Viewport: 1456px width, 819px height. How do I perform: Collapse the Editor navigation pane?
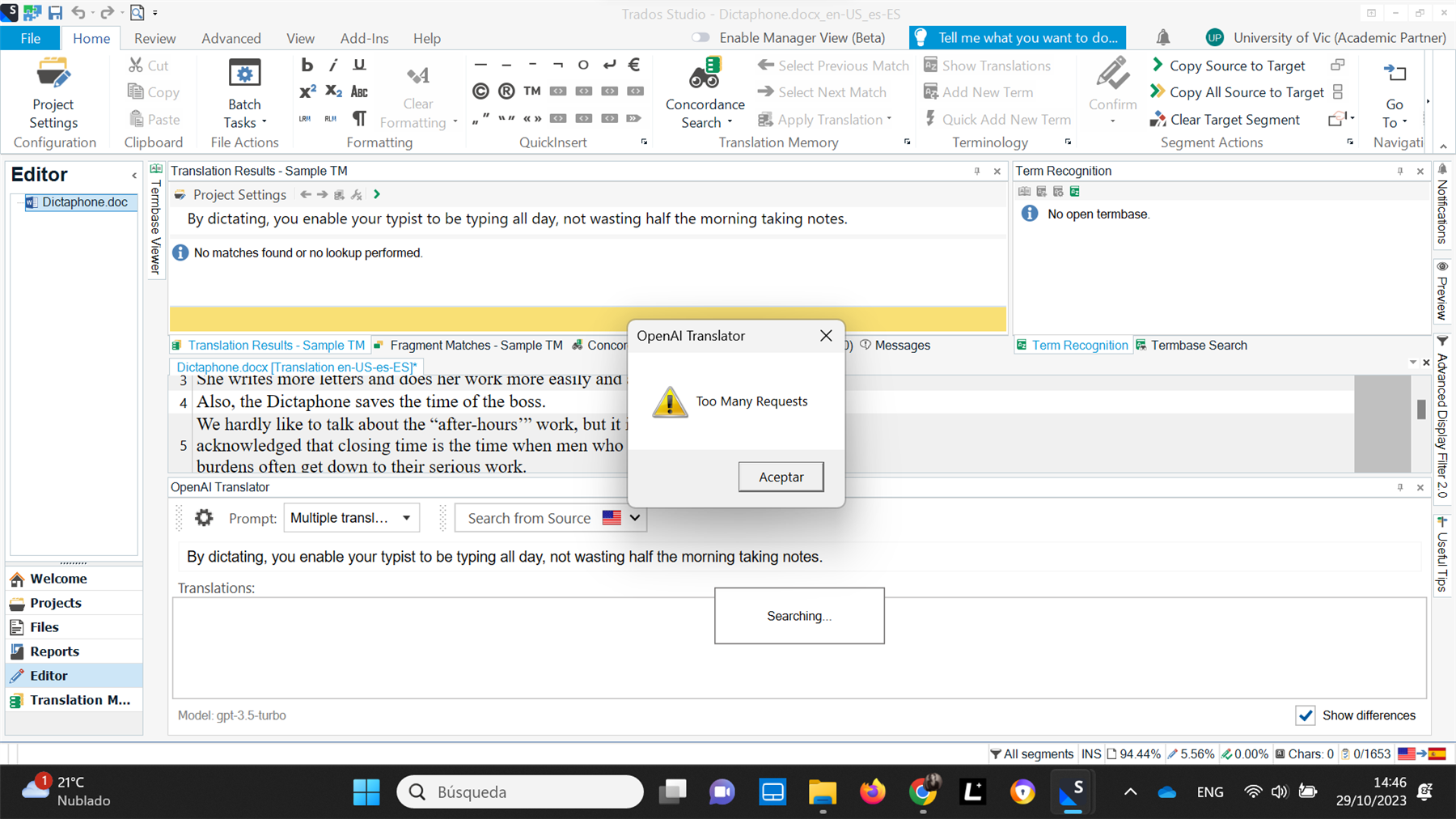pyautogui.click(x=134, y=175)
